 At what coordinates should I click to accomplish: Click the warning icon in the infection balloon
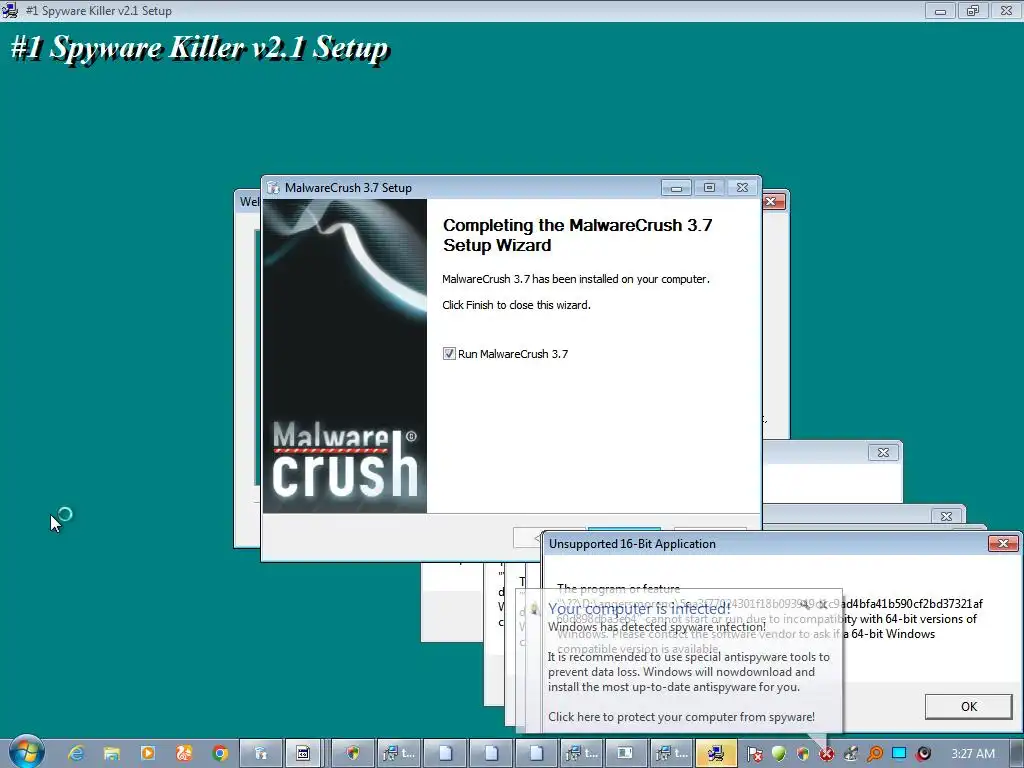pos(534,609)
